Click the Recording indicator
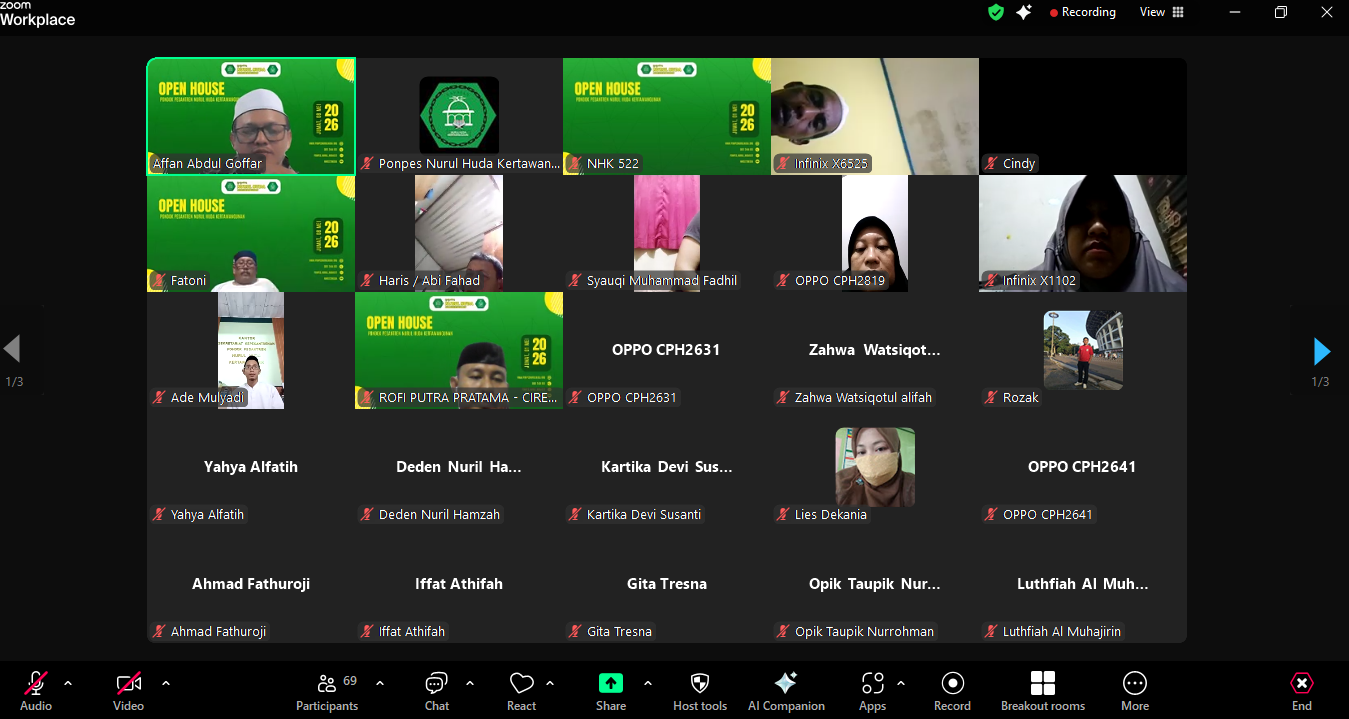 [1082, 12]
